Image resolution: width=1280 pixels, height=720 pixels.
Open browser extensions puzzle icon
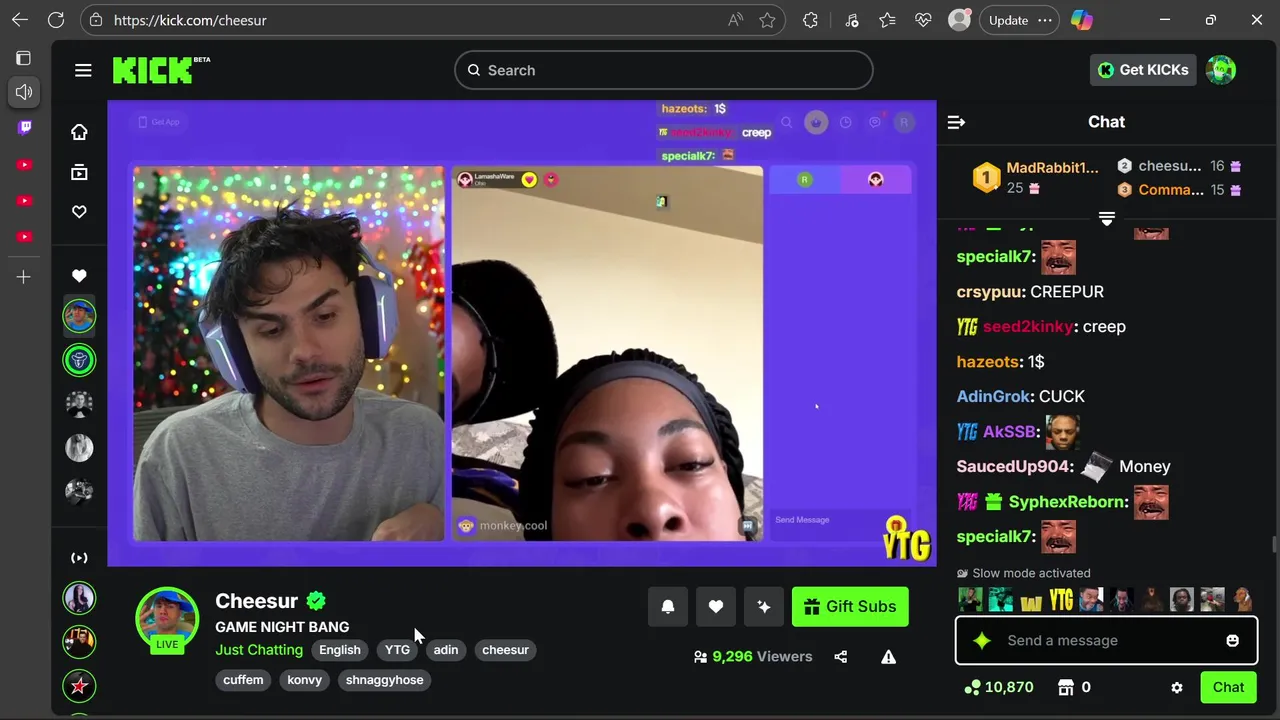810,20
